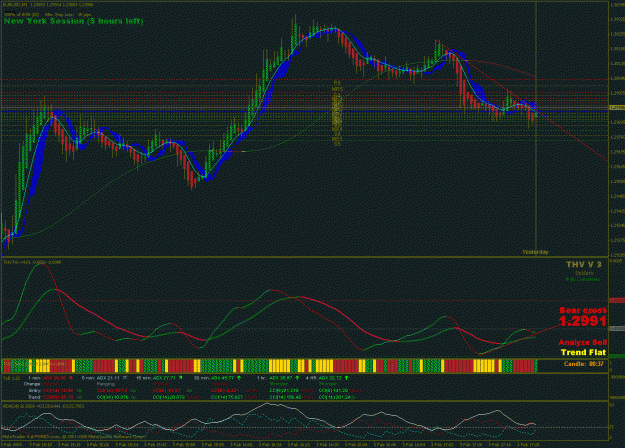The image size is (625, 448).
Task: Click the yellow 'Trend Flat' status
Action: 583,352
